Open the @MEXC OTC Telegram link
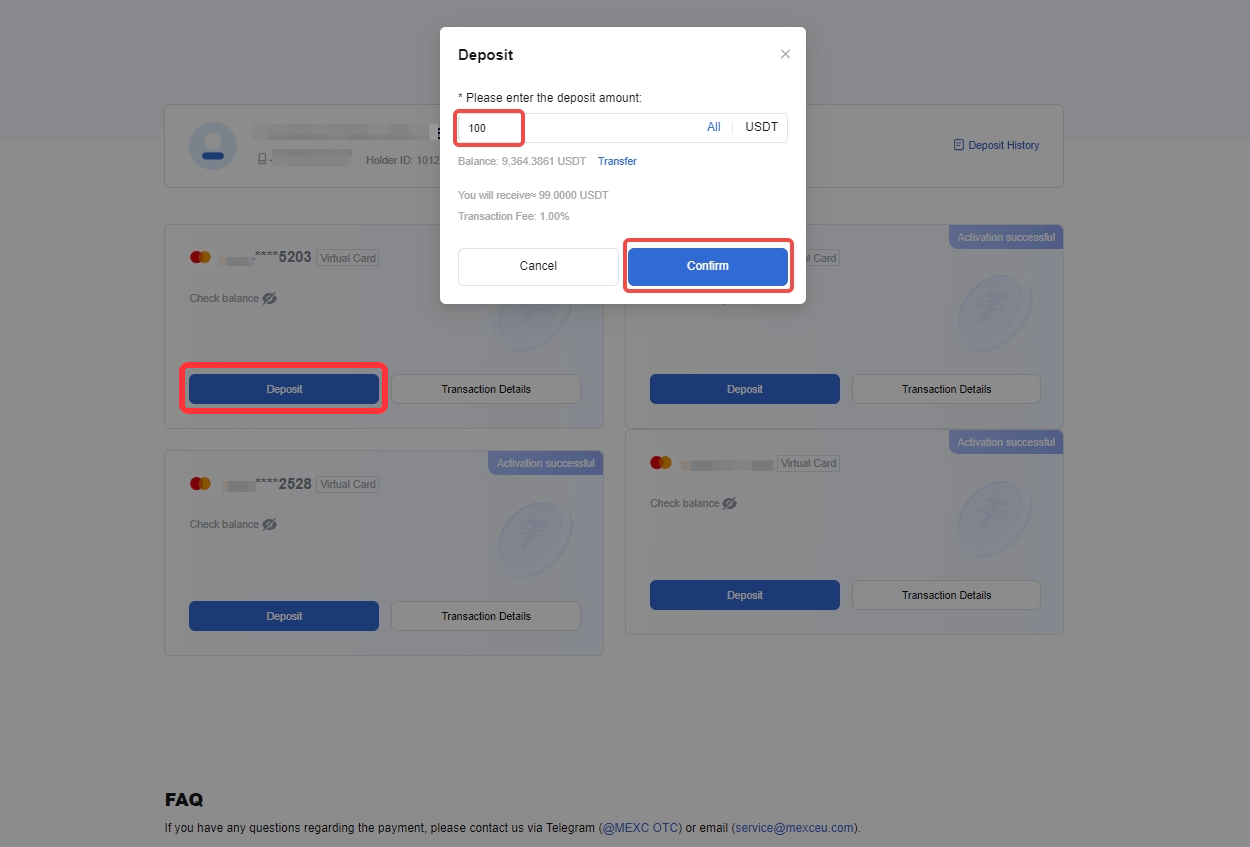1250x847 pixels. [x=640, y=828]
